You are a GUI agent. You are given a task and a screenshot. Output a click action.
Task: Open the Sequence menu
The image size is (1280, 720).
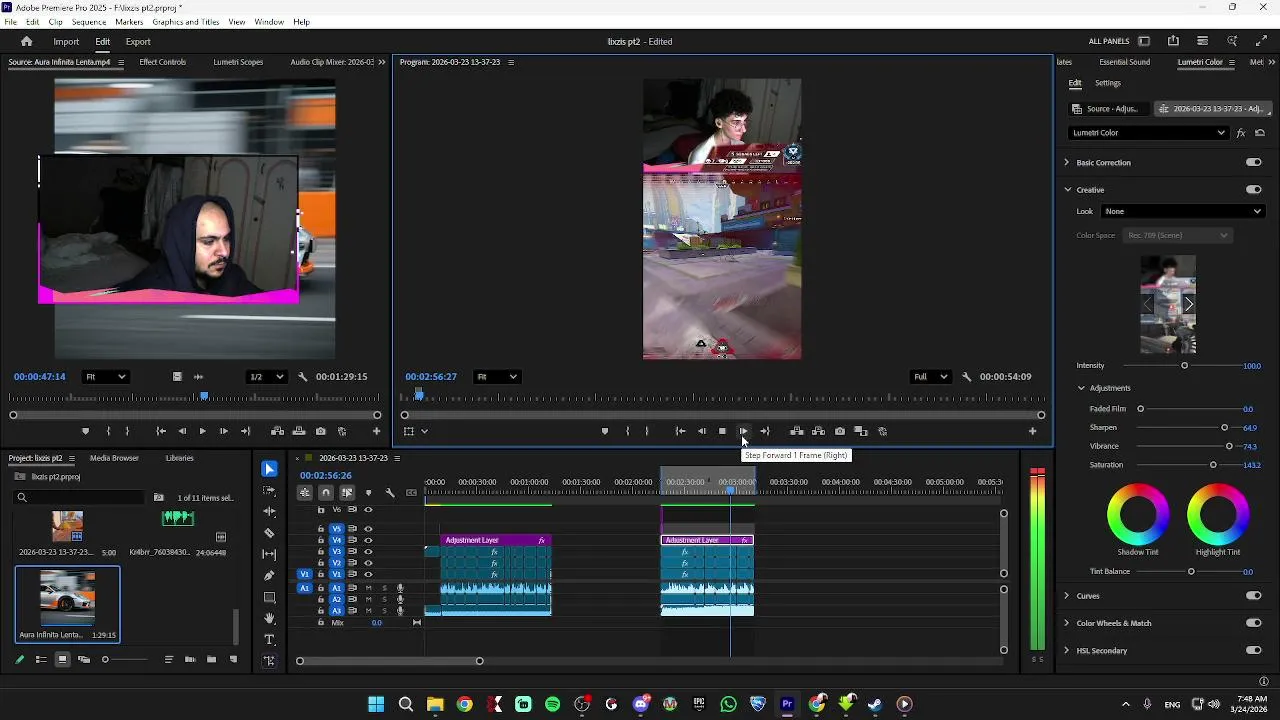[x=89, y=22]
